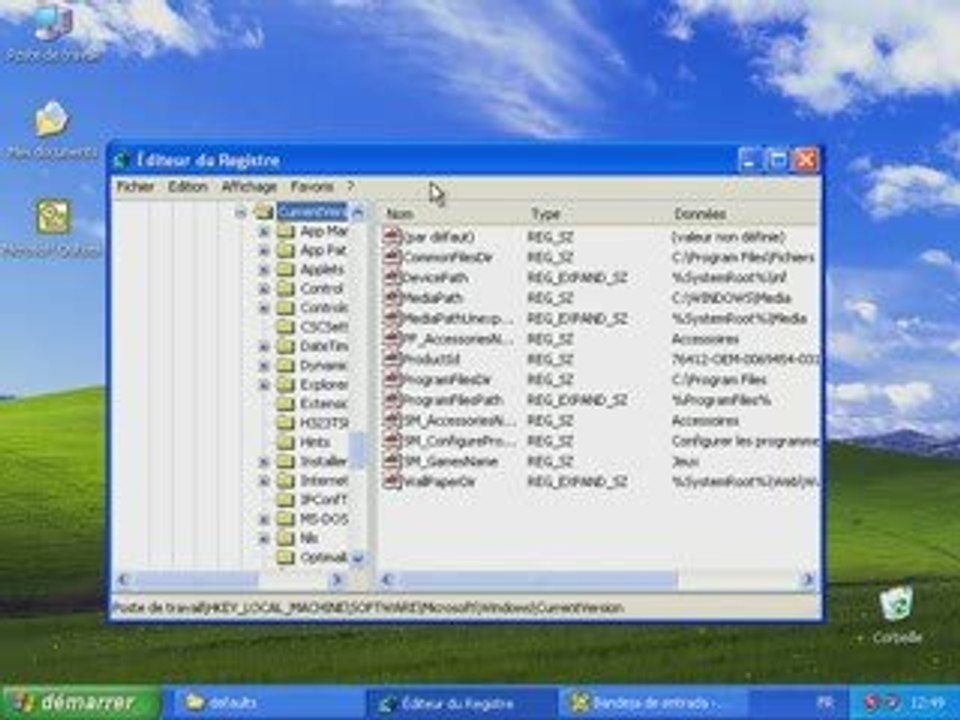Expand the Dynamic key
Viewport: 960px width, 720px height.
click(x=264, y=366)
